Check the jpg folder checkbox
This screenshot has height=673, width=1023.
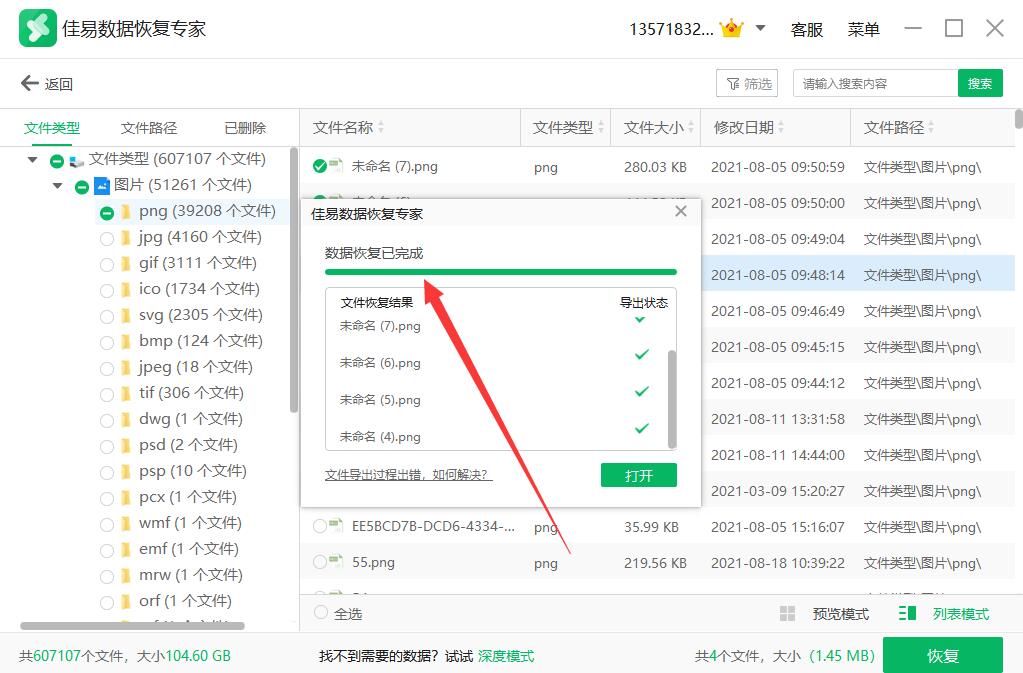107,239
